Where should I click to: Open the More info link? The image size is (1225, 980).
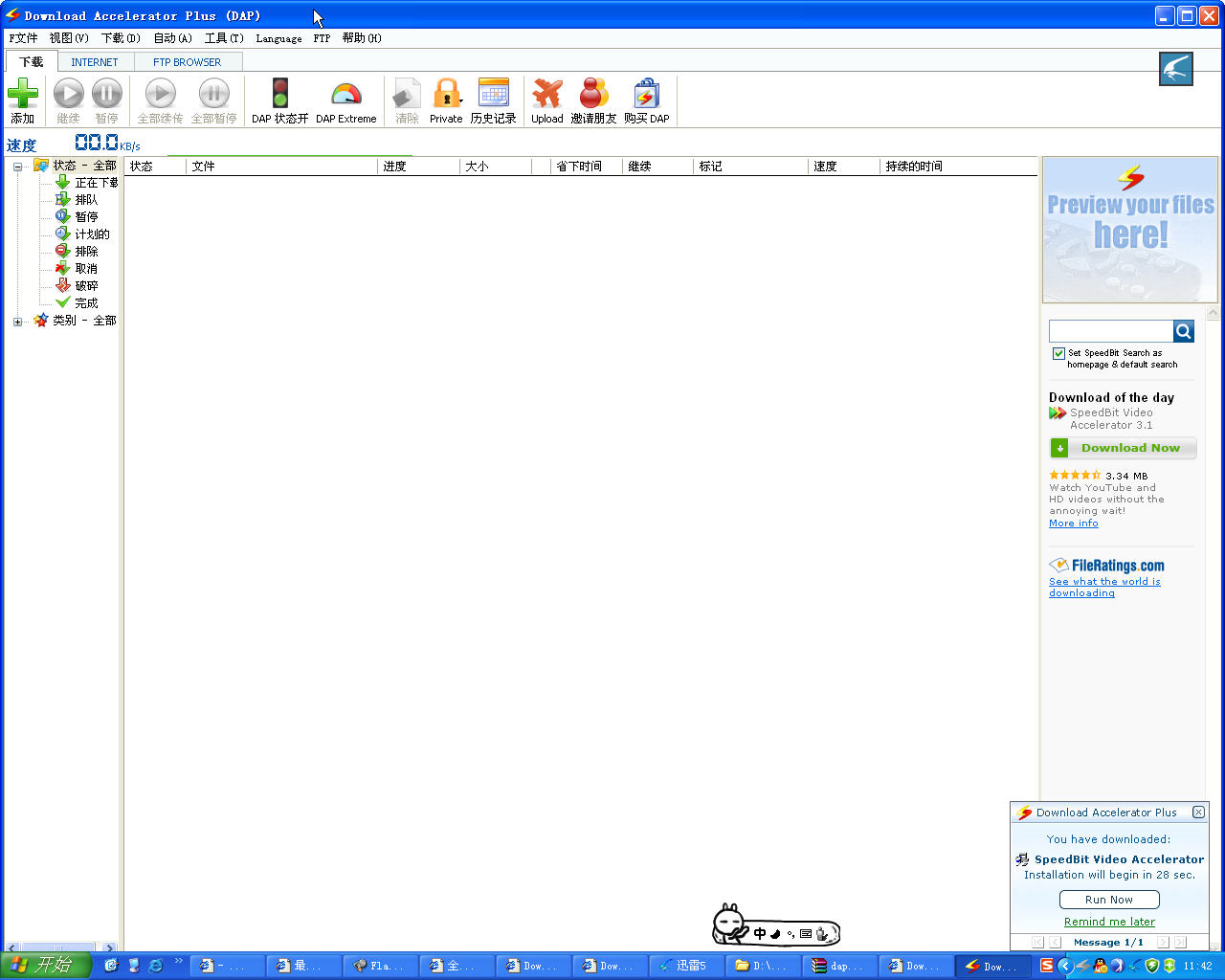coord(1073,523)
